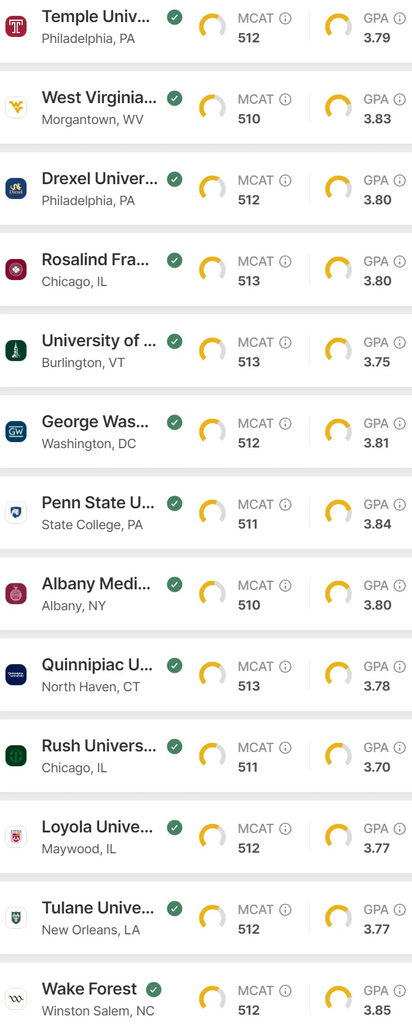Click verified badge beside Quinnipiac University

point(174,665)
